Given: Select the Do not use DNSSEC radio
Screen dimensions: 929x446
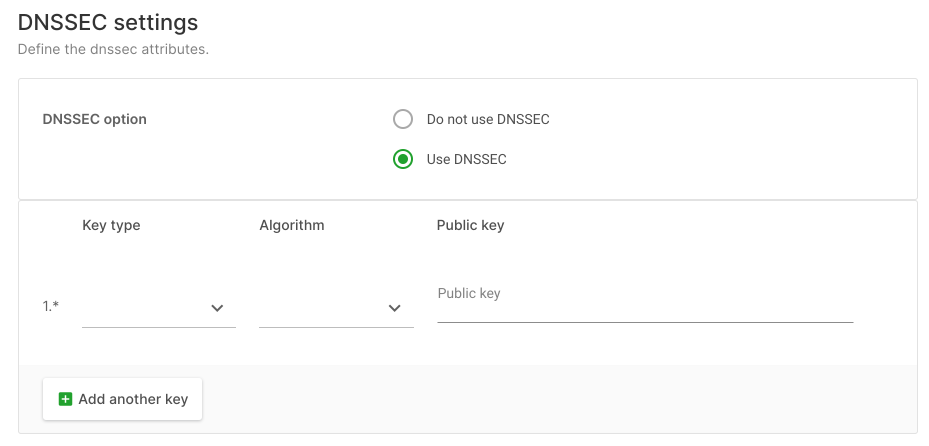Looking at the screenshot, I should click(x=403, y=119).
